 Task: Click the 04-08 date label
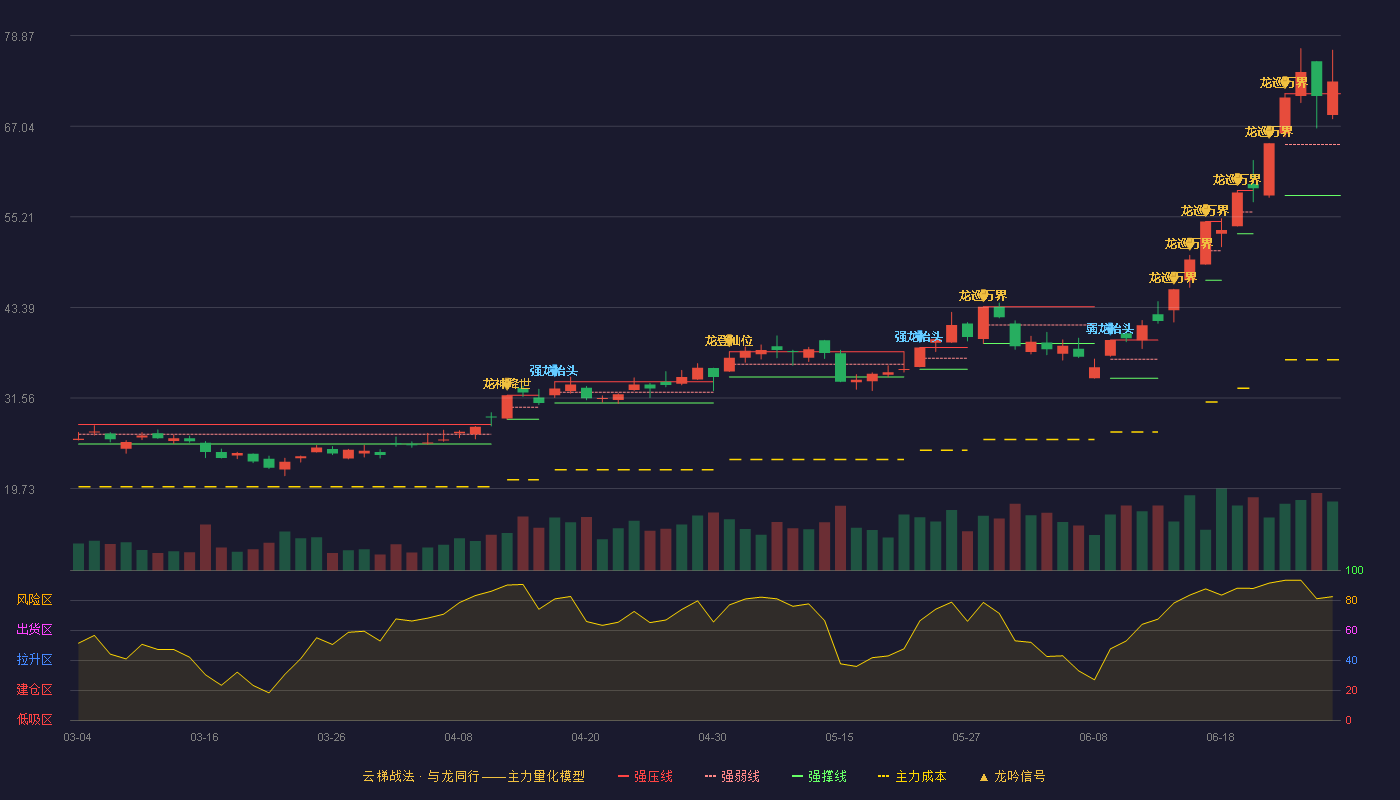tap(458, 737)
